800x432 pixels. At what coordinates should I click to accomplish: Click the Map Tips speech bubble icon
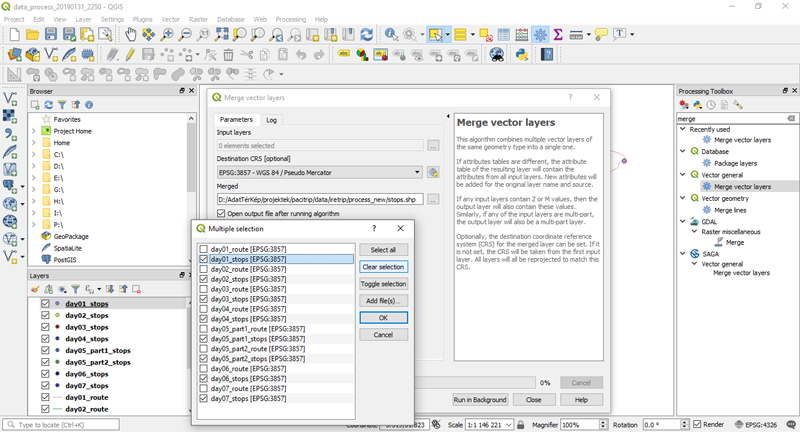602,34
